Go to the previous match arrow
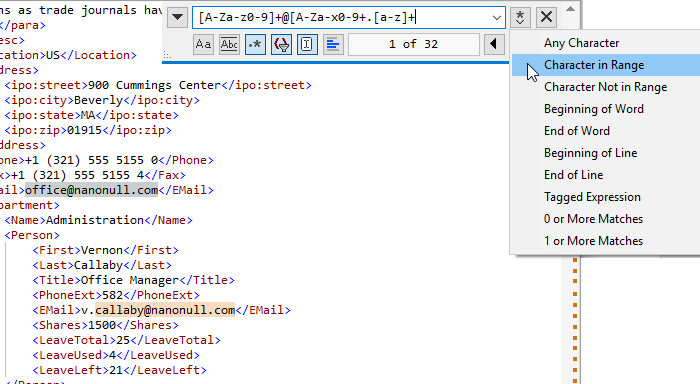 tap(494, 44)
